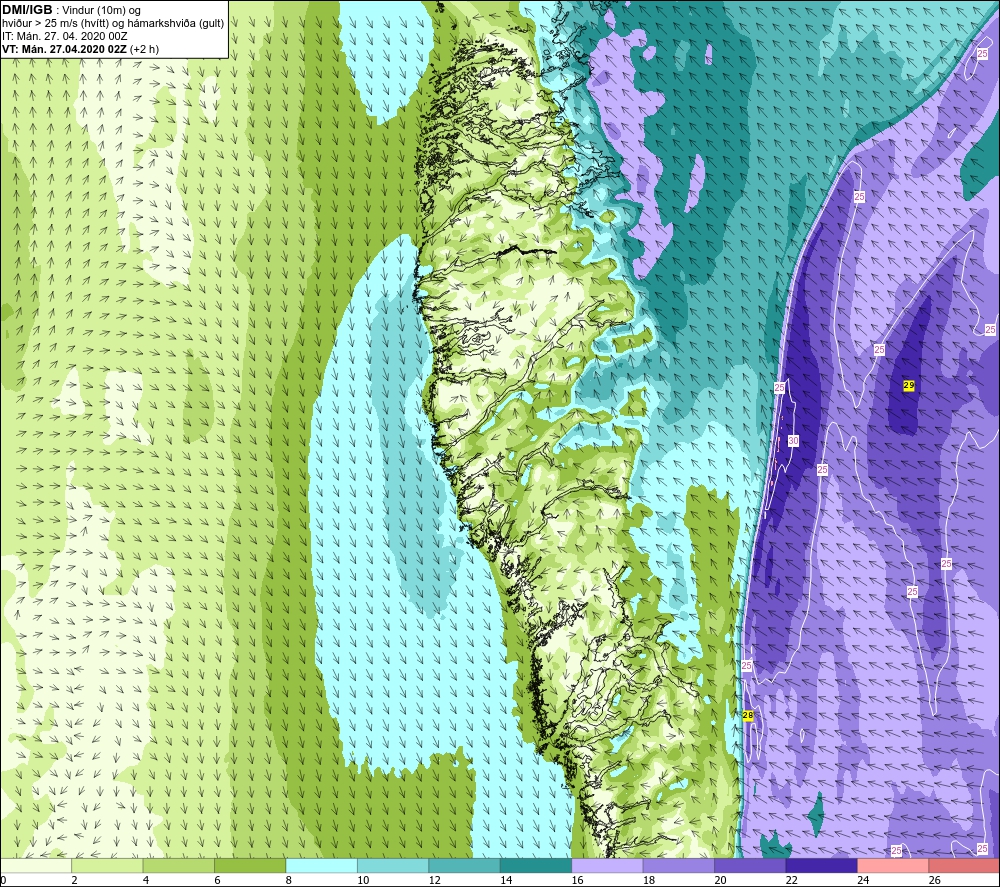This screenshot has width=1000, height=887.
Task: Click the yellow '28' maximum gust label
Action: 748,715
